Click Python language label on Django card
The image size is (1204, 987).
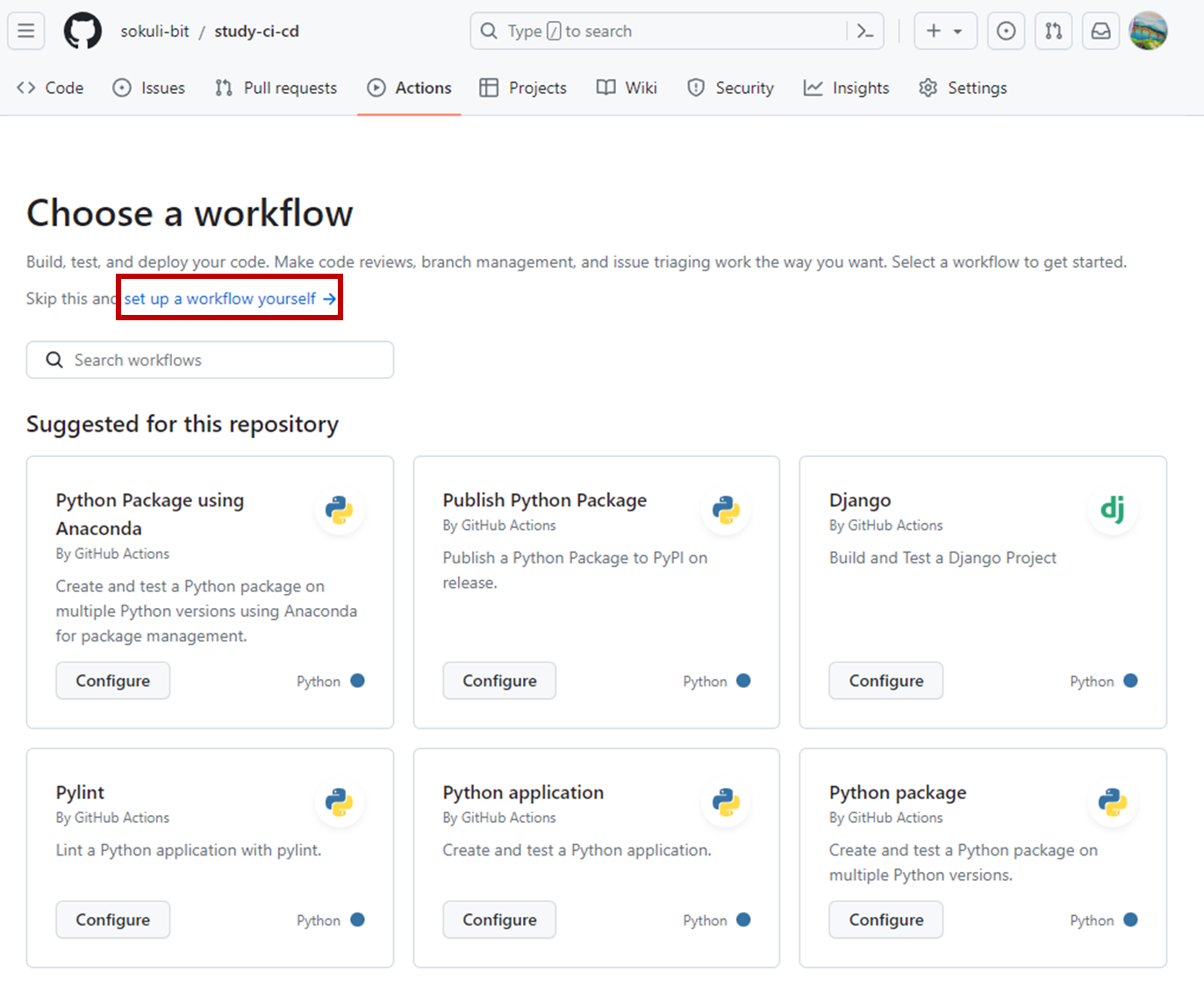point(1092,682)
